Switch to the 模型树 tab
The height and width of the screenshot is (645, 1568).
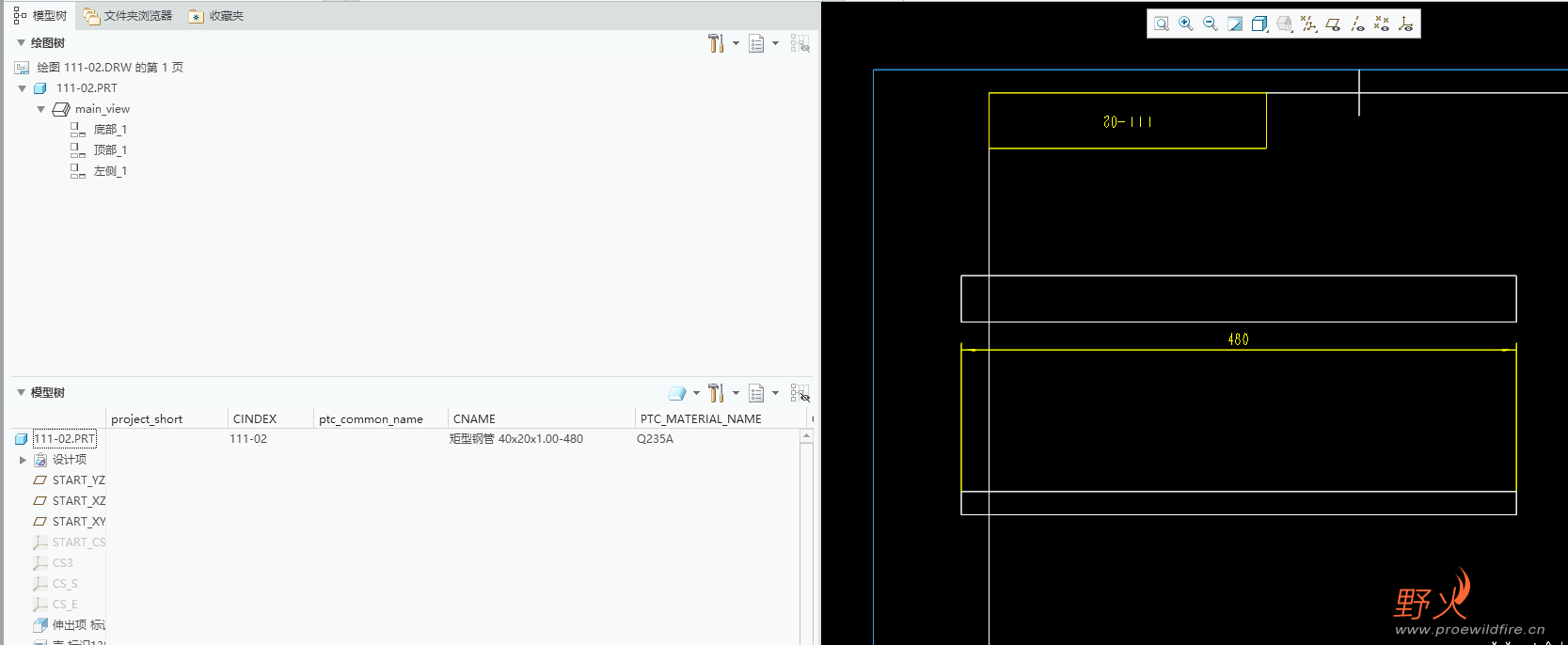[x=40, y=16]
